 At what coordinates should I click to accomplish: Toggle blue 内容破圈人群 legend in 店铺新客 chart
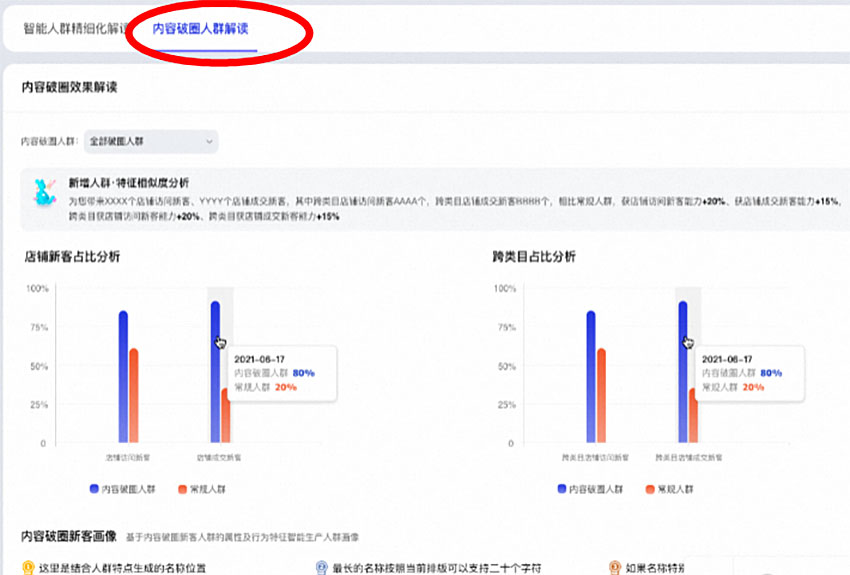123,489
